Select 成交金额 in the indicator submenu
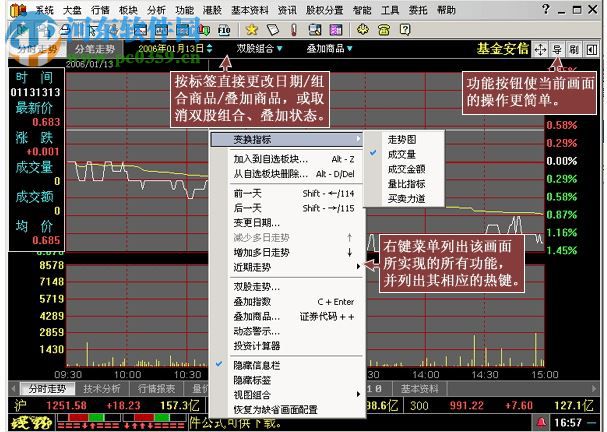Image resolution: width=607 pixels, height=432 pixels. [x=403, y=169]
